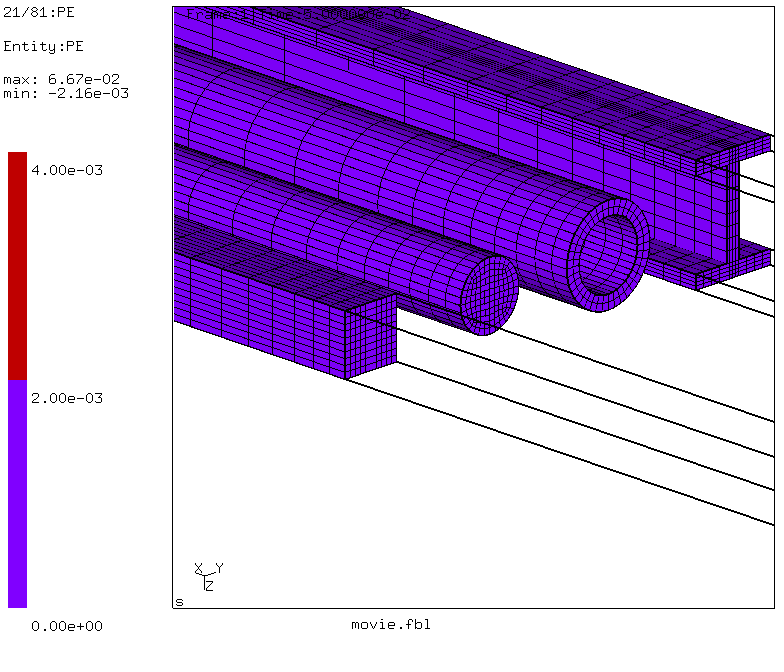Click the Frame/Time header text
This screenshot has width=784, height=672.
click(298, 14)
